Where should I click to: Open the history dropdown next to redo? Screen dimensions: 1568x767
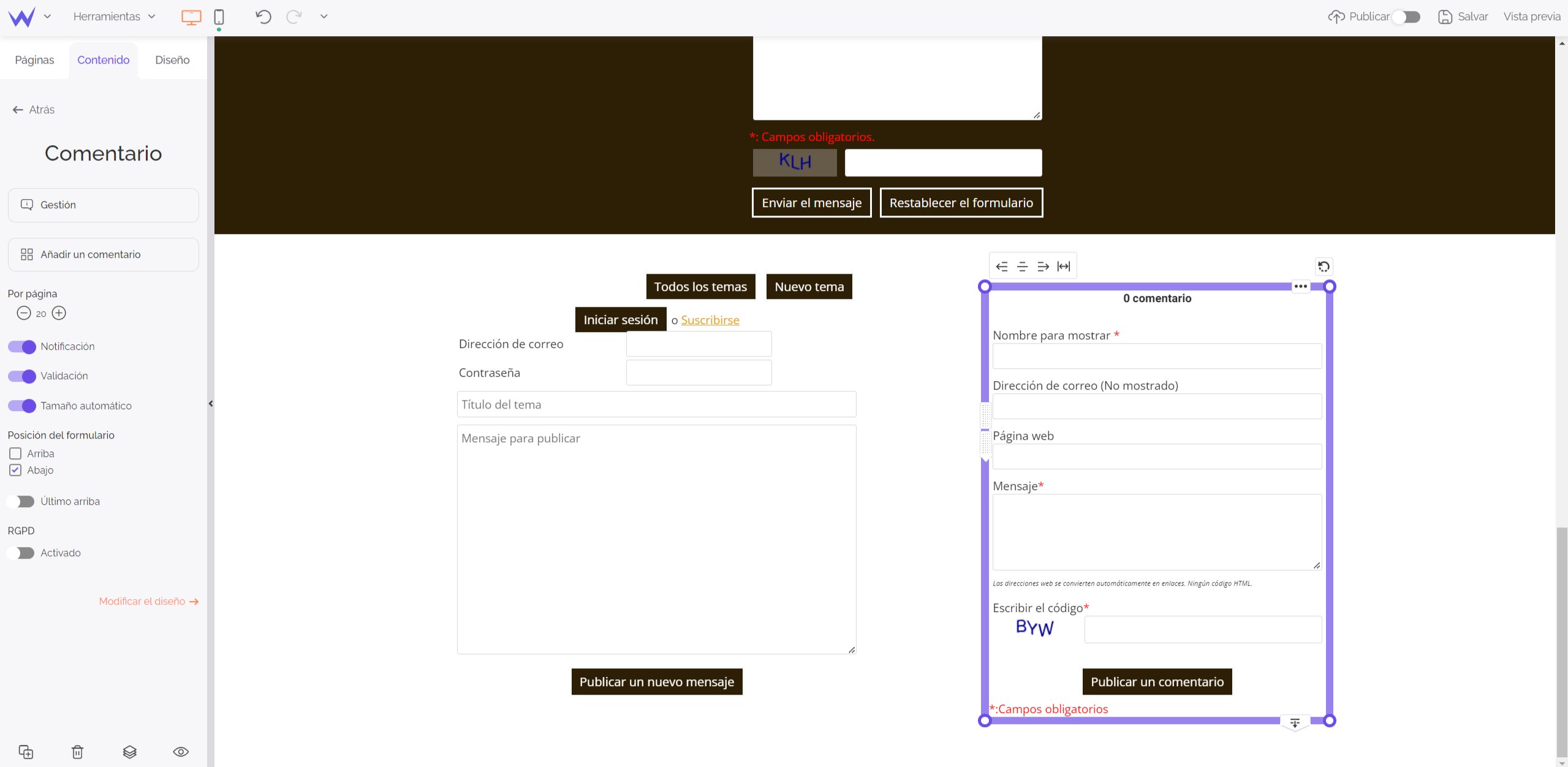[x=324, y=17]
